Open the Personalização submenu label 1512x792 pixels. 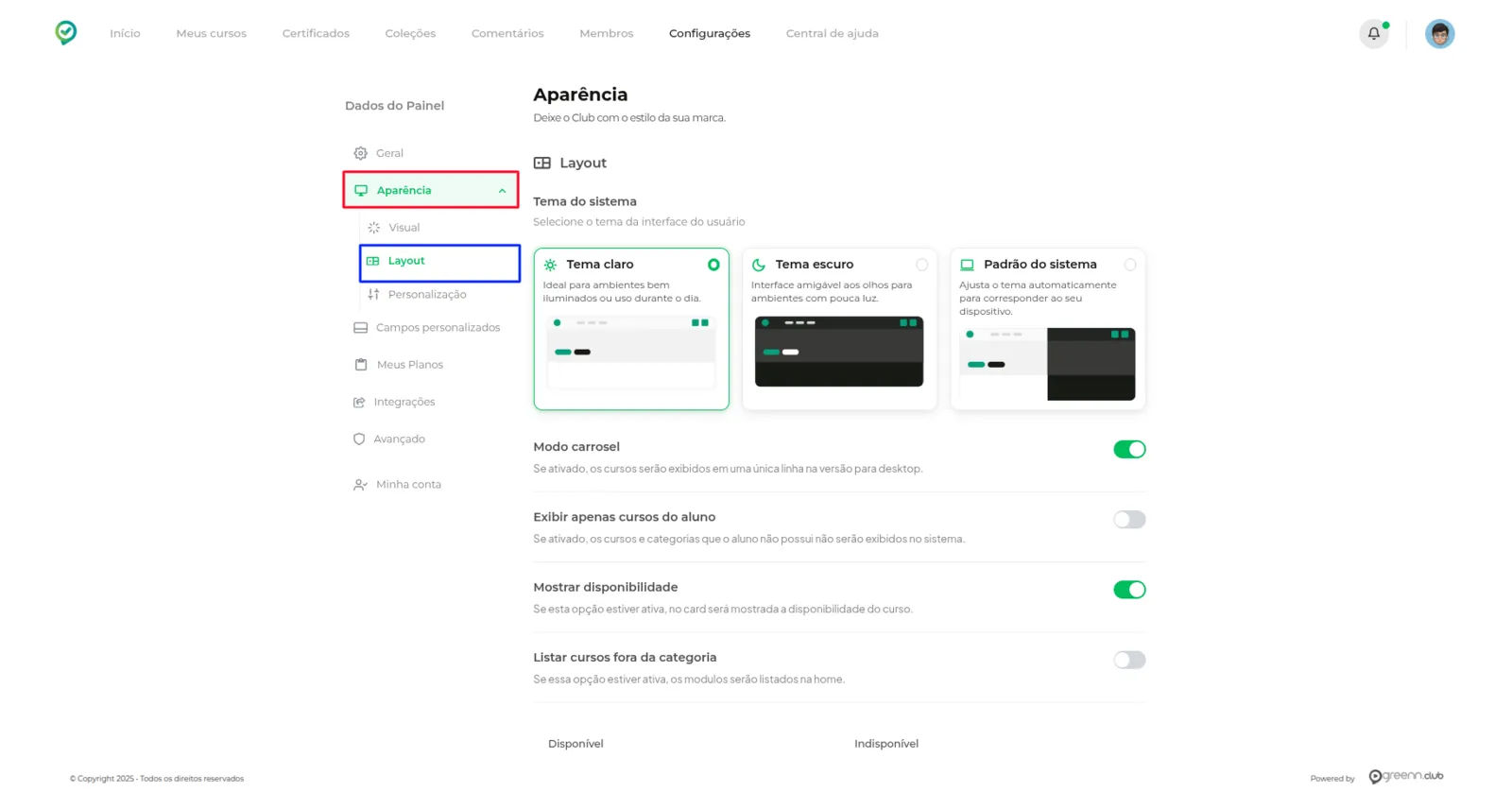427,294
